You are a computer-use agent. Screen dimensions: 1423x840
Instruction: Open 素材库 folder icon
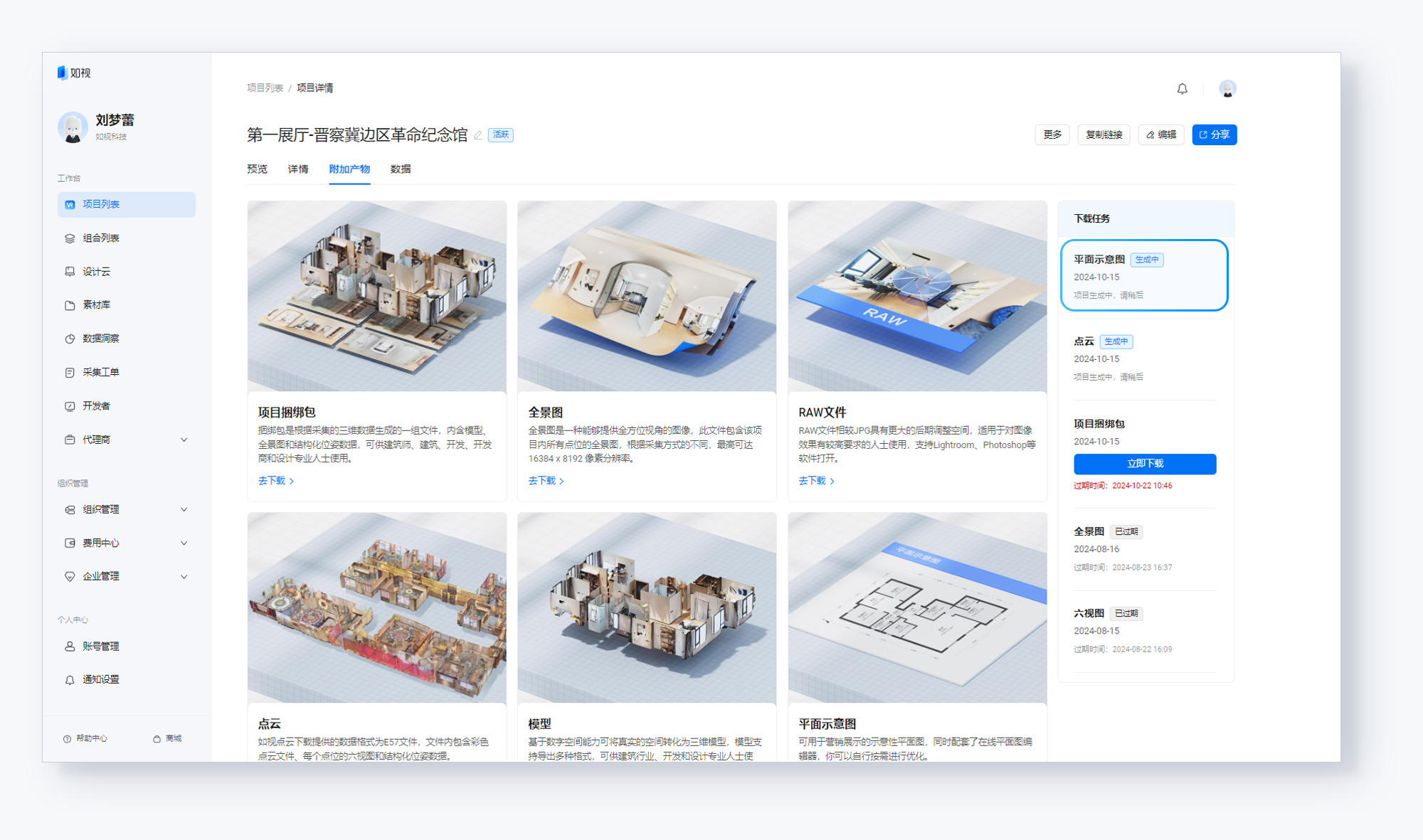70,305
